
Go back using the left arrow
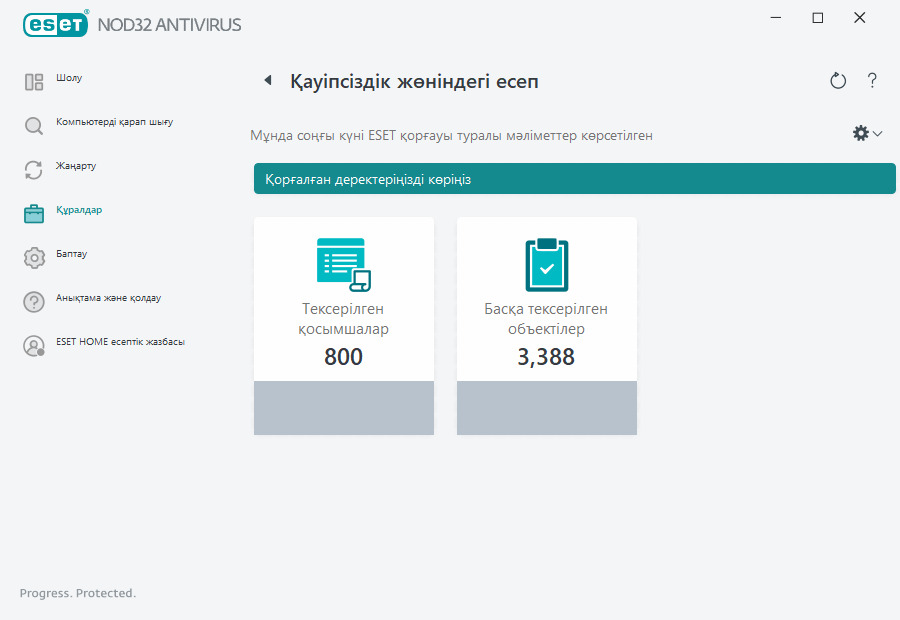(x=267, y=81)
